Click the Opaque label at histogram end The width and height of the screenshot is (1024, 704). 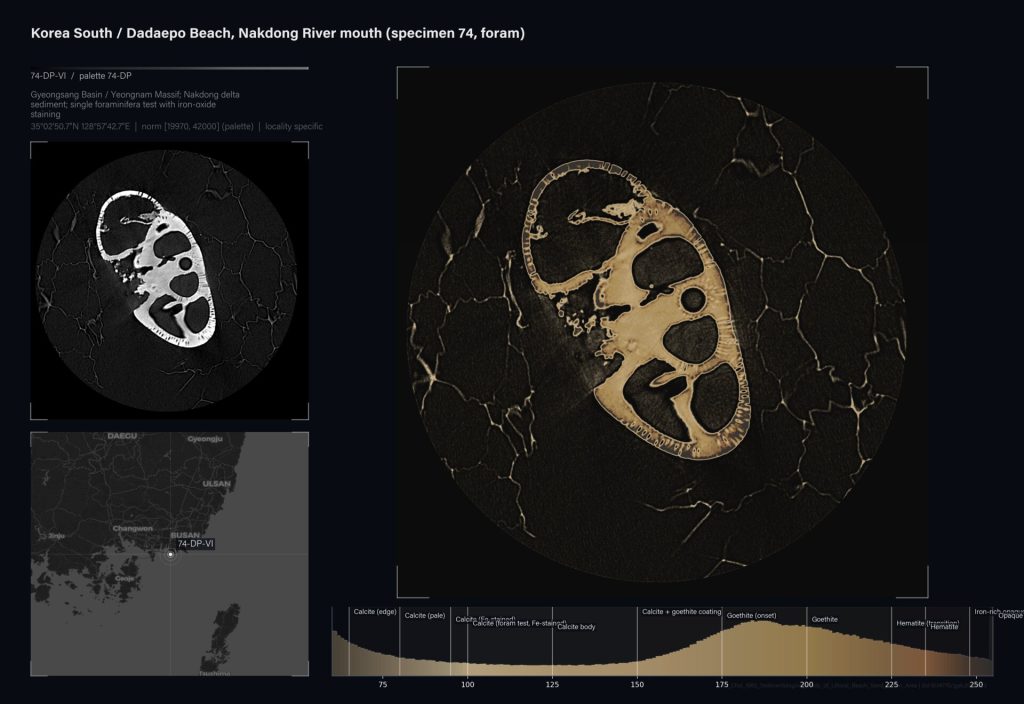pos(1010,616)
